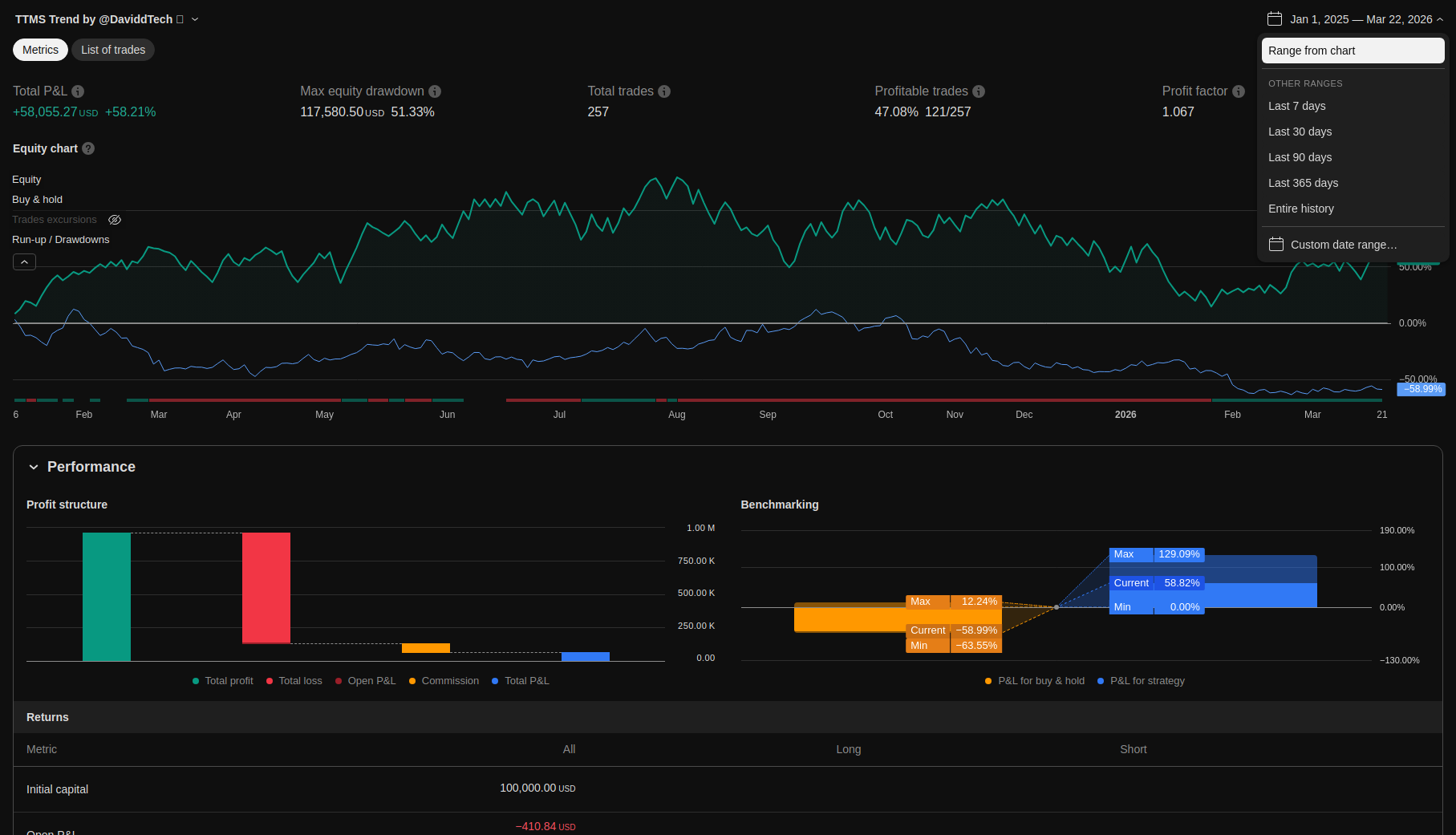Open the strategy name dropdown chevron
This screenshot has height=835, width=1456.
pos(195,19)
